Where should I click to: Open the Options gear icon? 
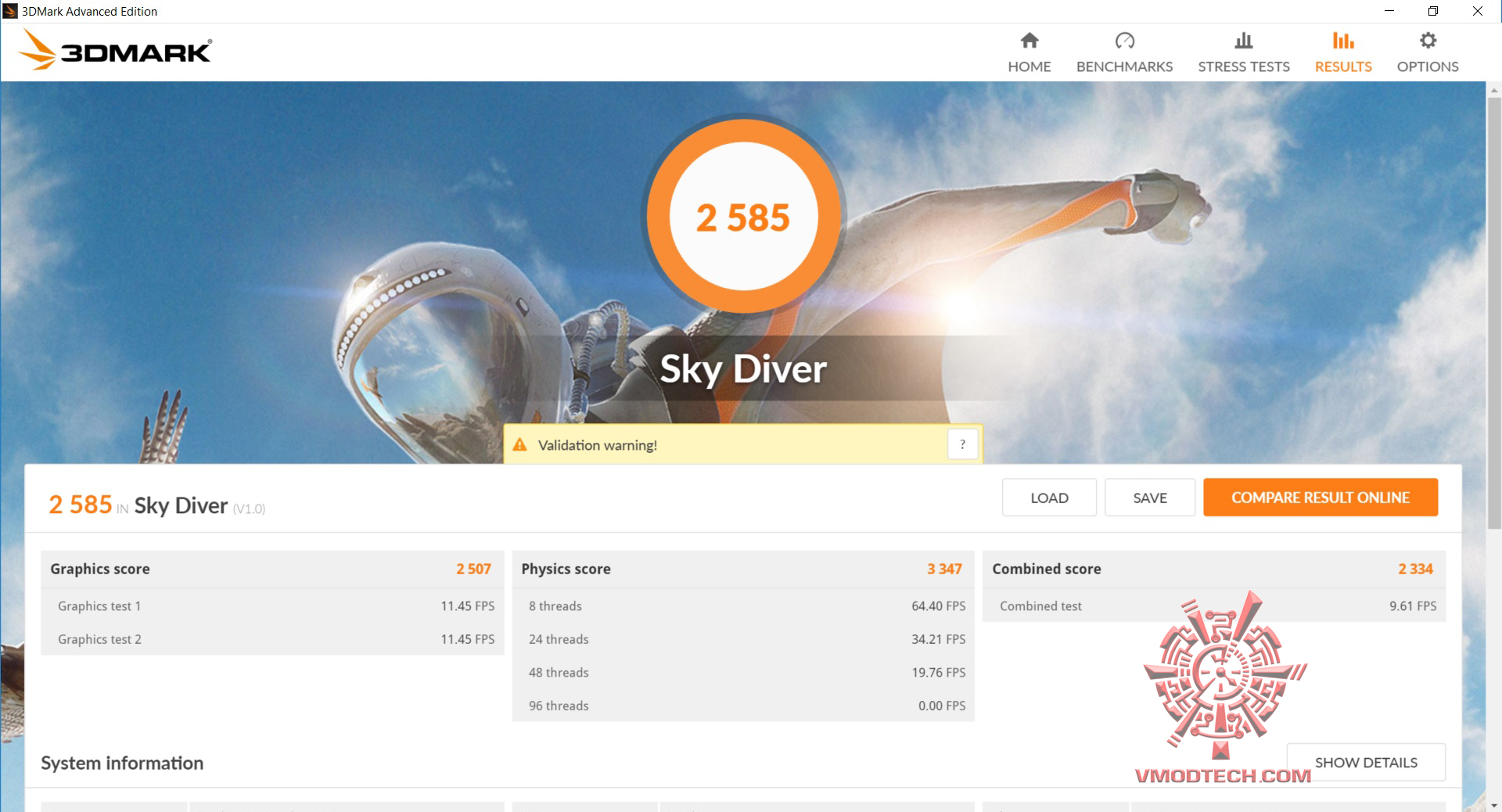(1428, 40)
